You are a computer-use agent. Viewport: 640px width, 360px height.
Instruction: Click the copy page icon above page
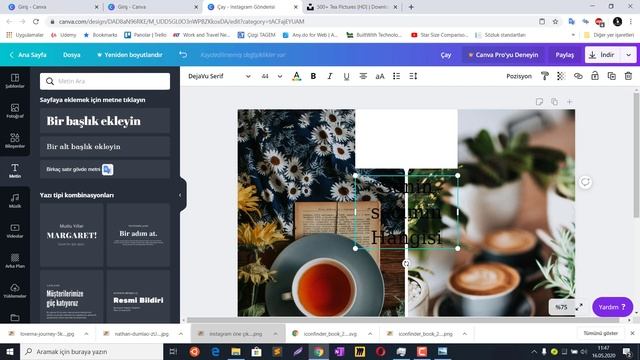click(554, 102)
